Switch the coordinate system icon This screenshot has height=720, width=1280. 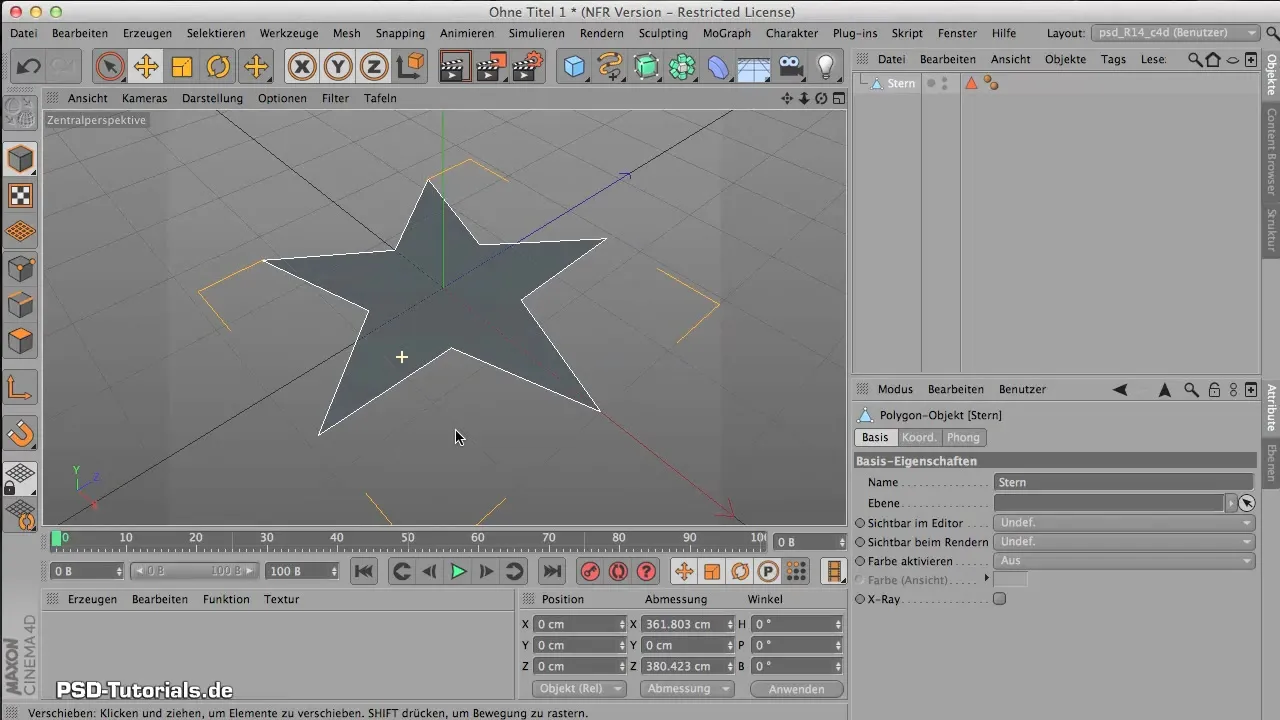[410, 67]
